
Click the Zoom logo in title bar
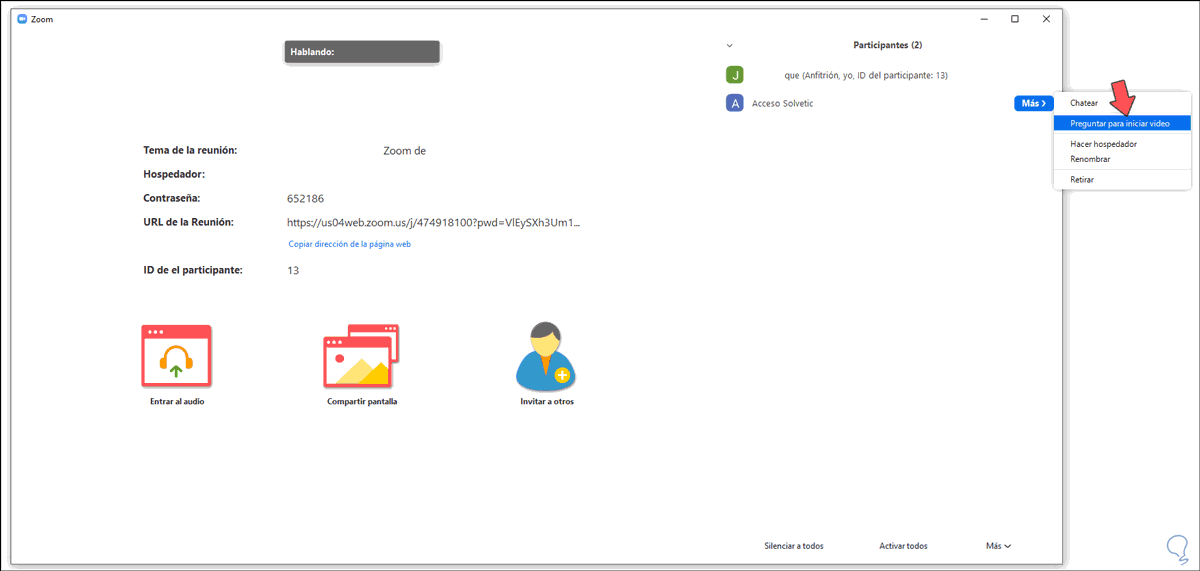[21, 19]
